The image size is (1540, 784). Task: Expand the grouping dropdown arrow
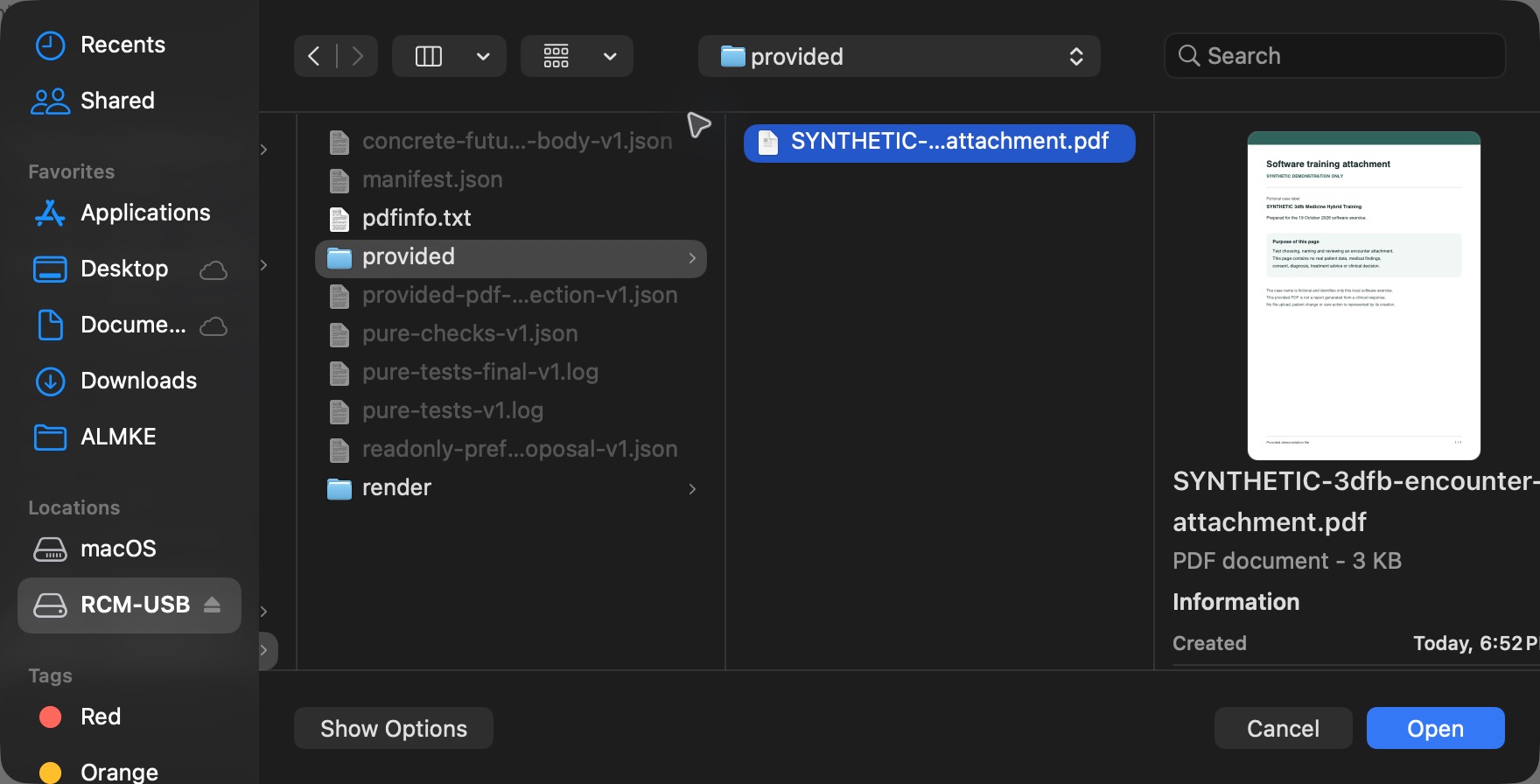pos(611,56)
